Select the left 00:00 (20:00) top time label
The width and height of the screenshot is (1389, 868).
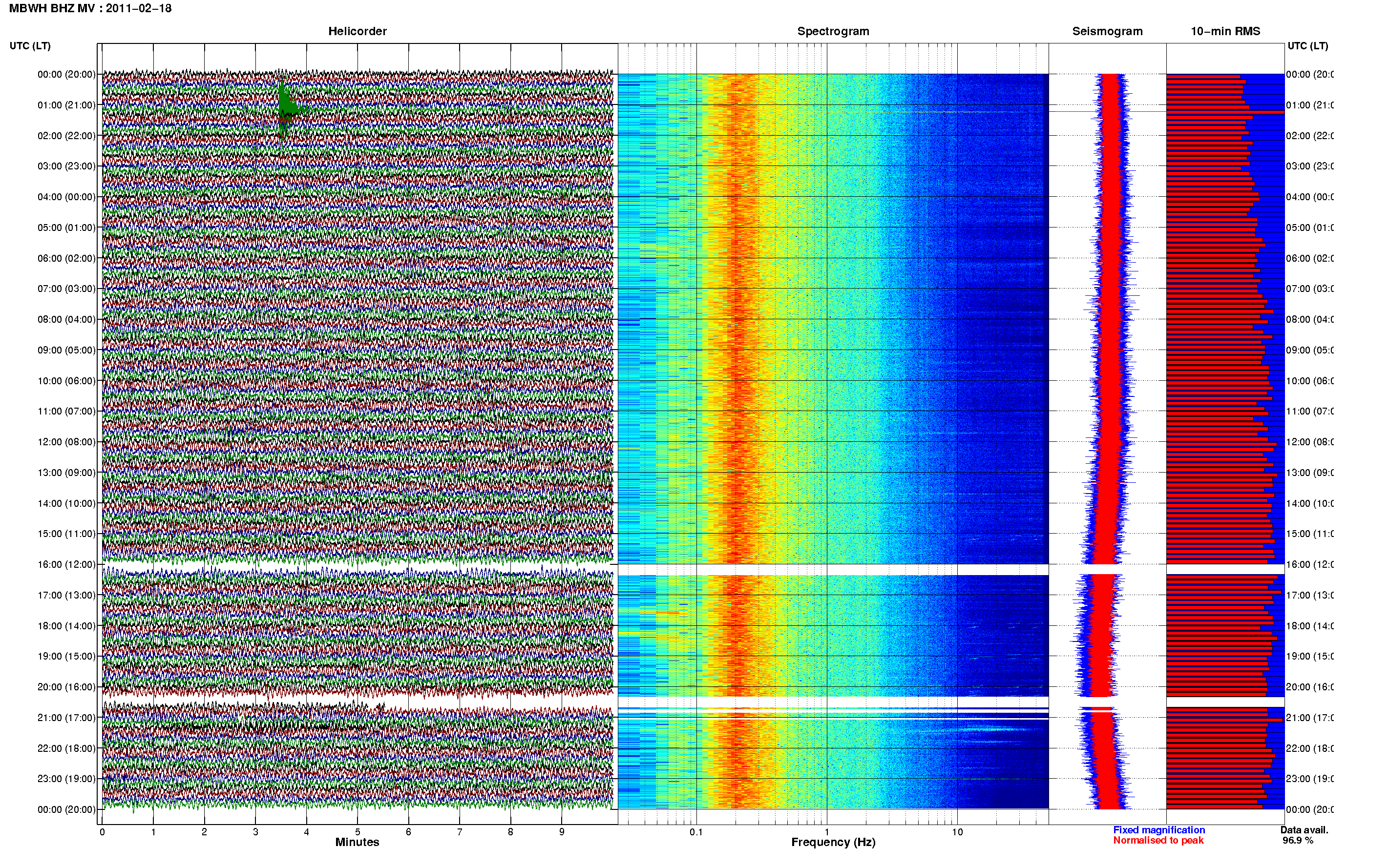click(x=66, y=74)
